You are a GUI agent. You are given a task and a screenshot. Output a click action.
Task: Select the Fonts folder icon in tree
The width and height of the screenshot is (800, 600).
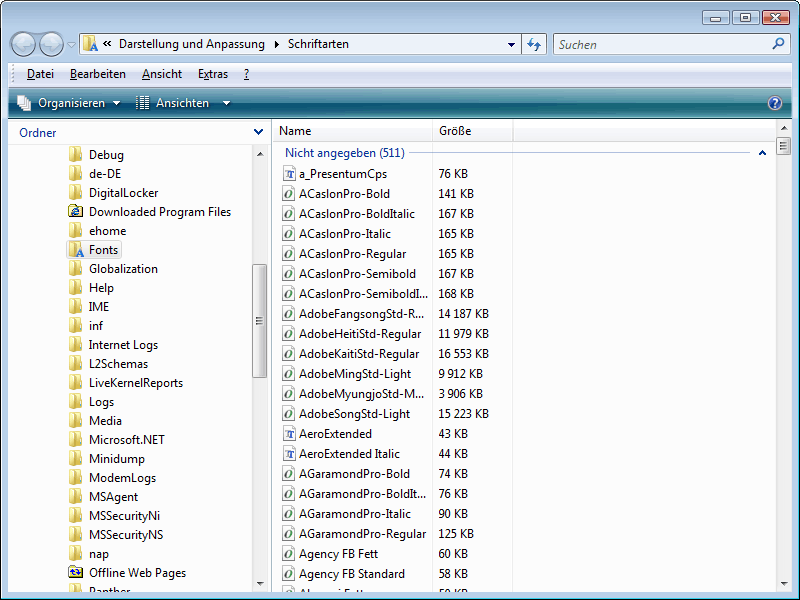(75, 250)
